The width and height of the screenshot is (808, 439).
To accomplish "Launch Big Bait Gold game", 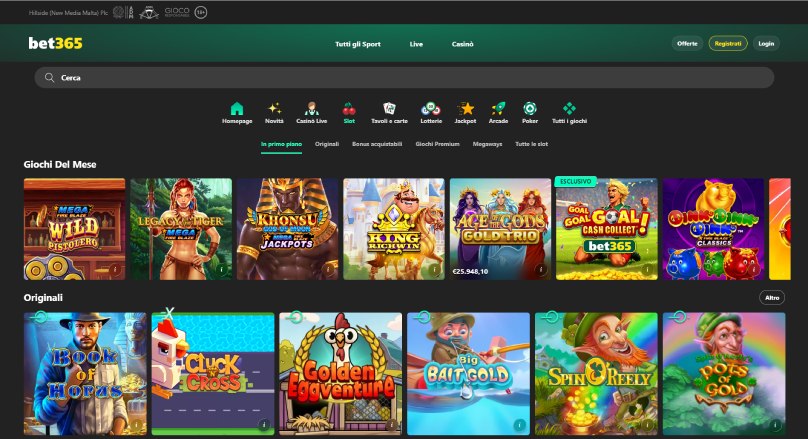I will 468,374.
